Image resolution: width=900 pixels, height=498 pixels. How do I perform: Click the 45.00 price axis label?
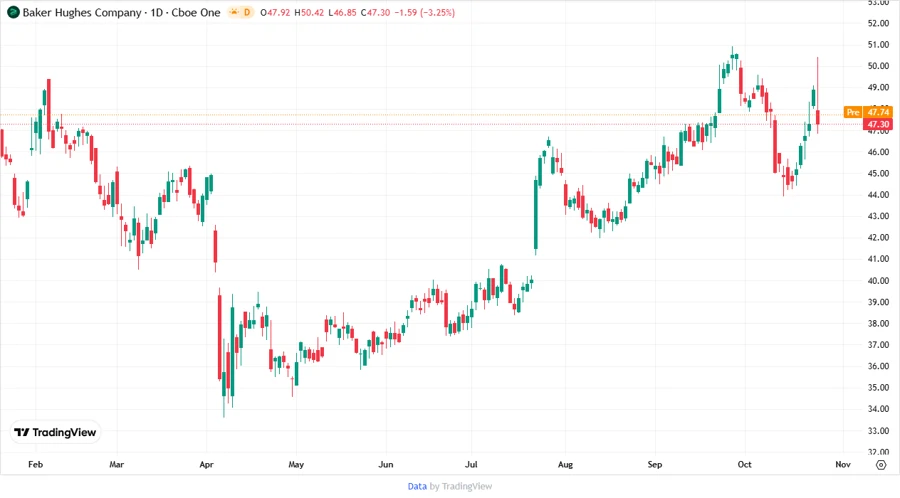tap(878, 173)
